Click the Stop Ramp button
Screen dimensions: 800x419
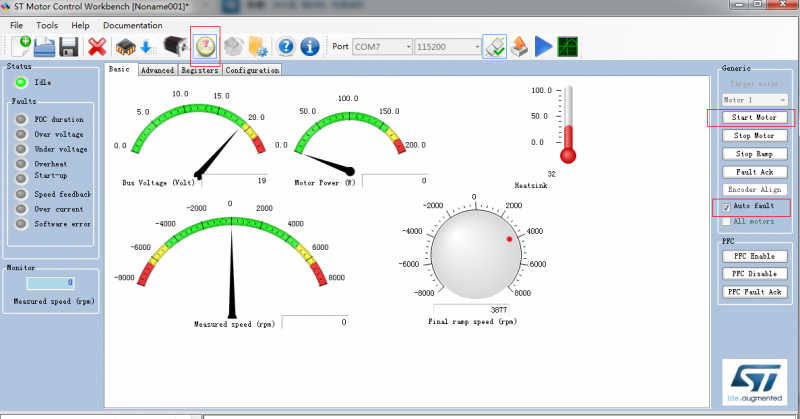coord(754,154)
